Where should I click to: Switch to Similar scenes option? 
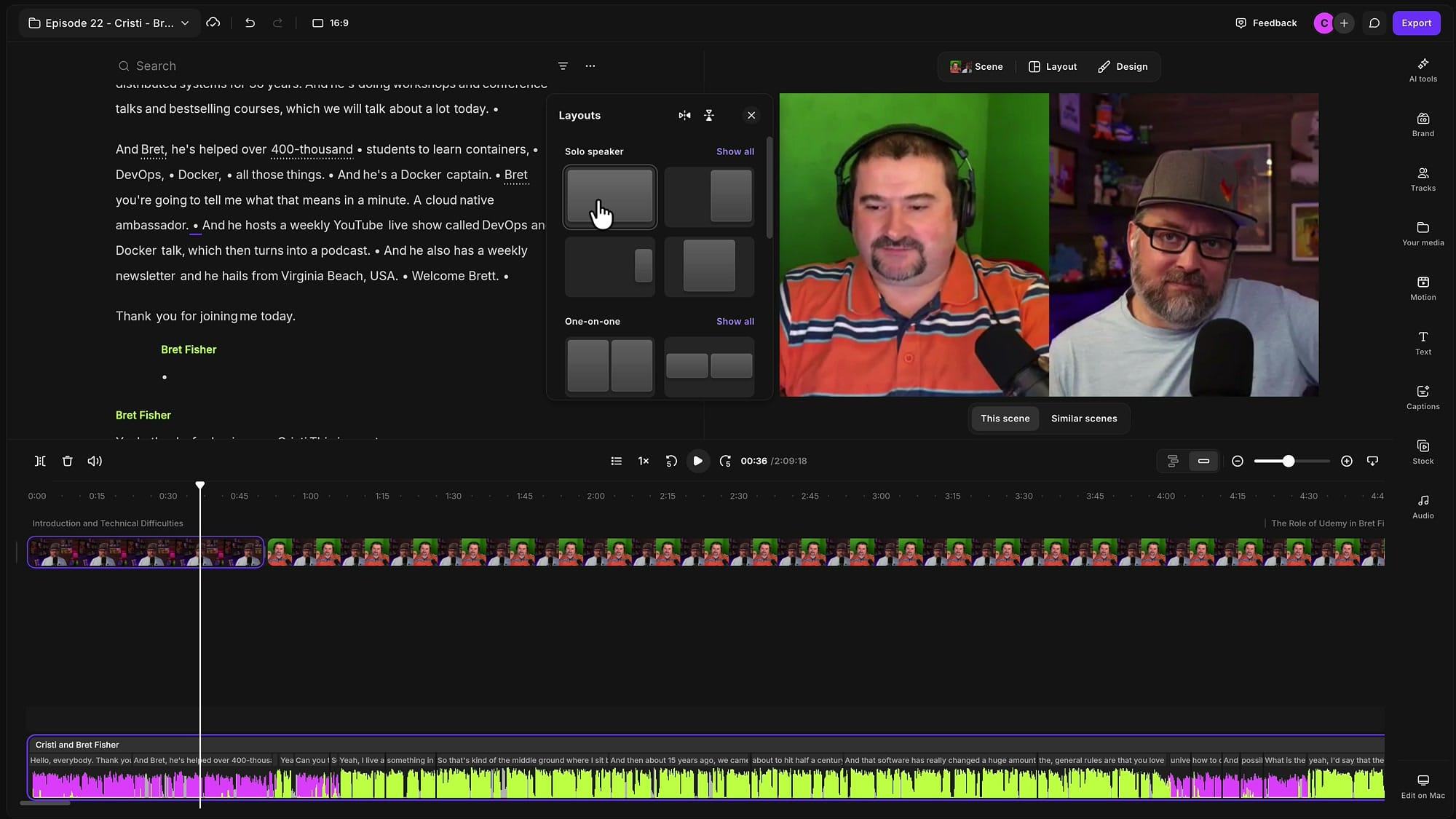[x=1083, y=419]
